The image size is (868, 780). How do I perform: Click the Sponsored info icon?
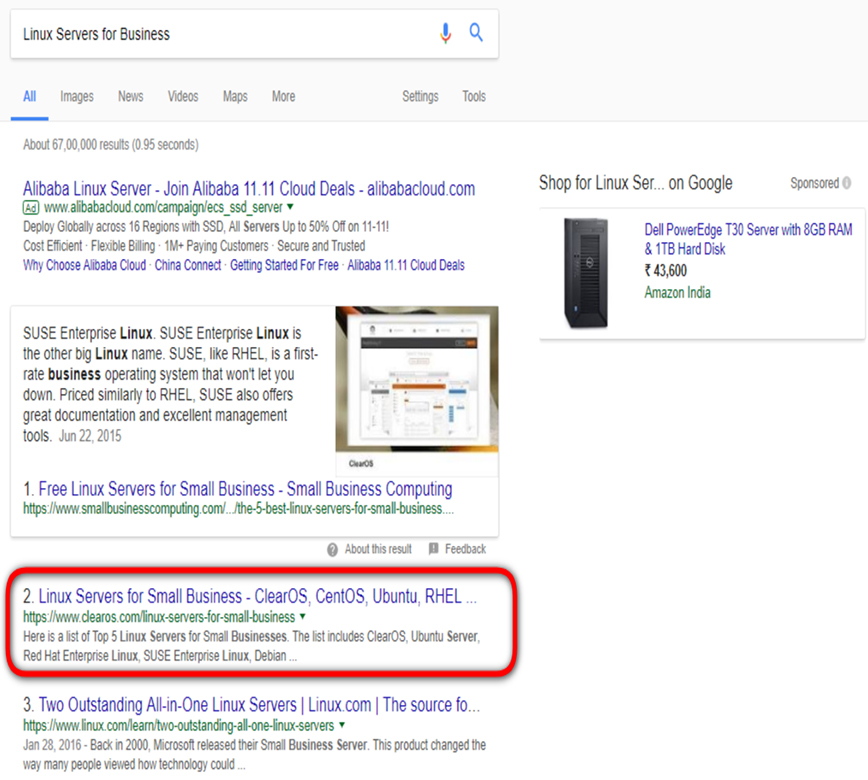846,183
